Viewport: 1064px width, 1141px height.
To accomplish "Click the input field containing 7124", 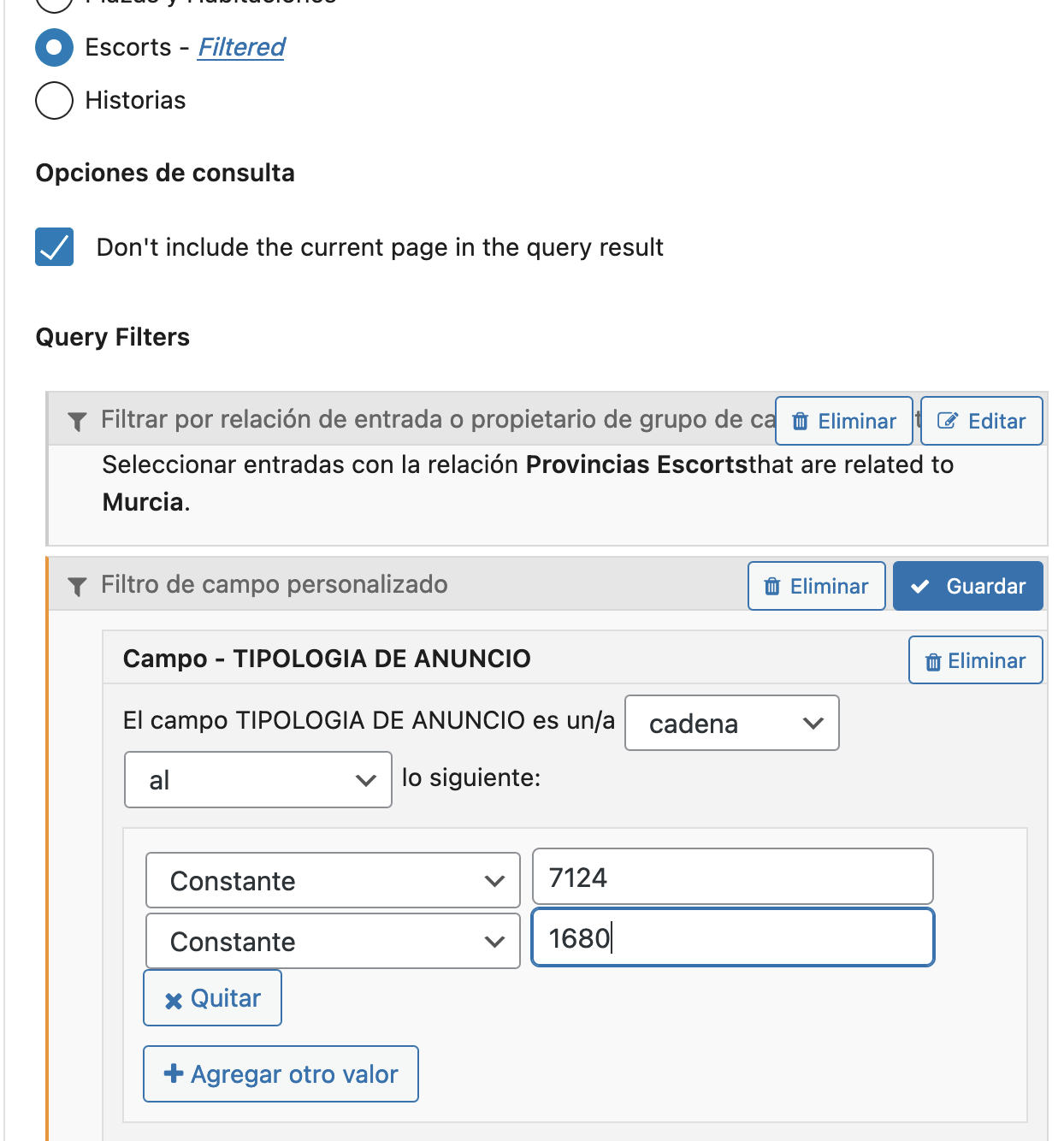I will (x=733, y=877).
